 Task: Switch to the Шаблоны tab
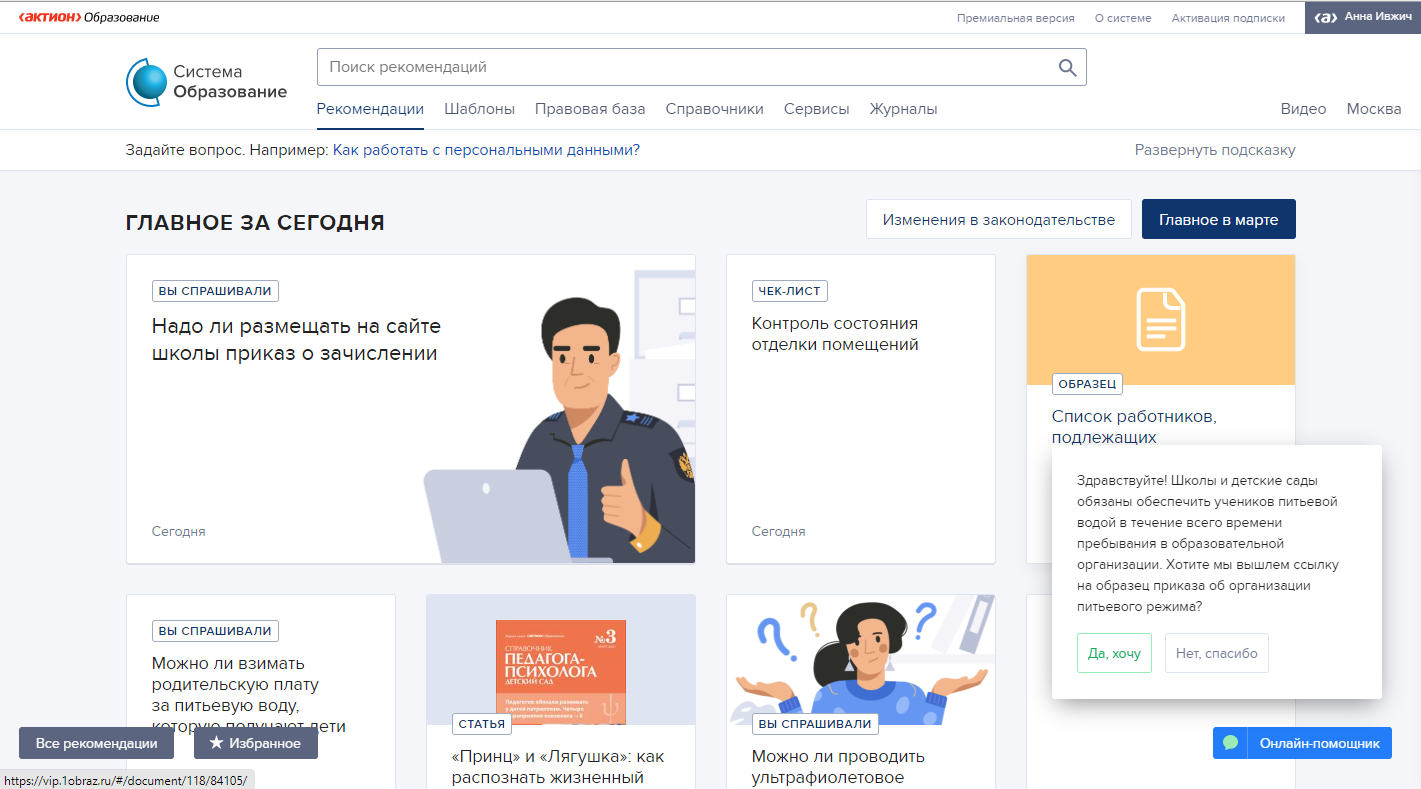479,109
